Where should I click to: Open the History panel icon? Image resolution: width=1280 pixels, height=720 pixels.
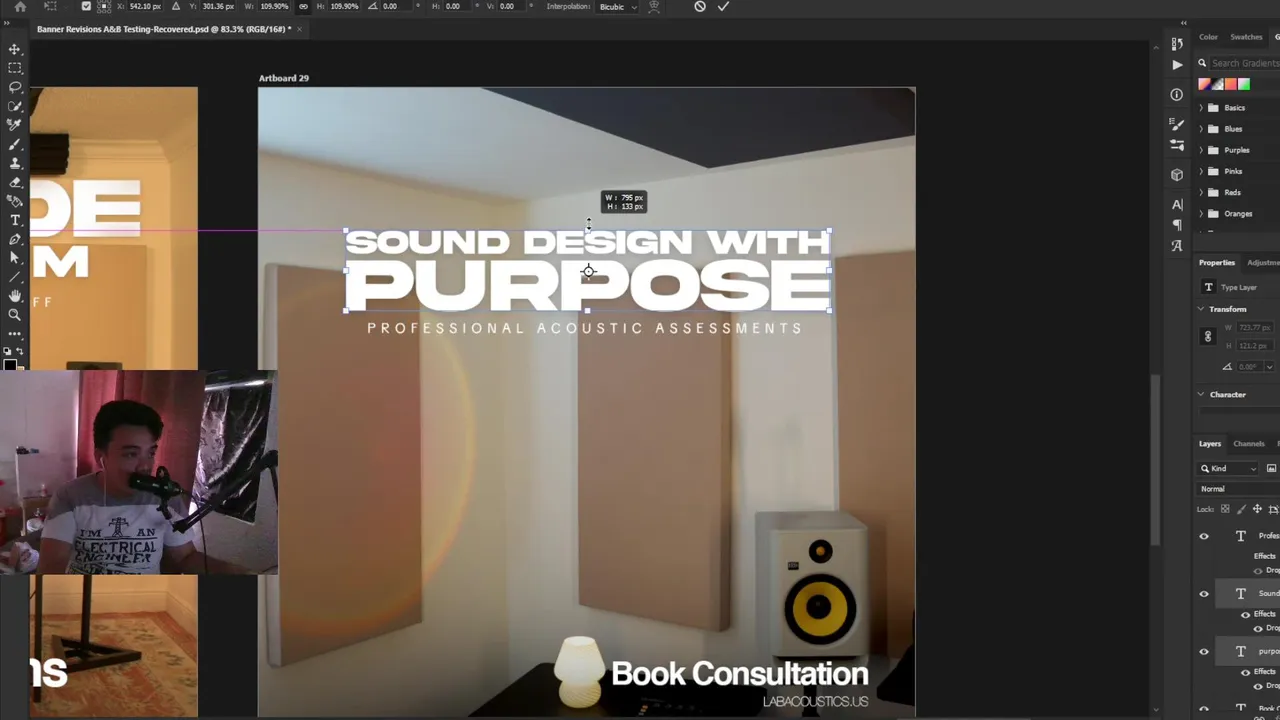[x=1177, y=44]
